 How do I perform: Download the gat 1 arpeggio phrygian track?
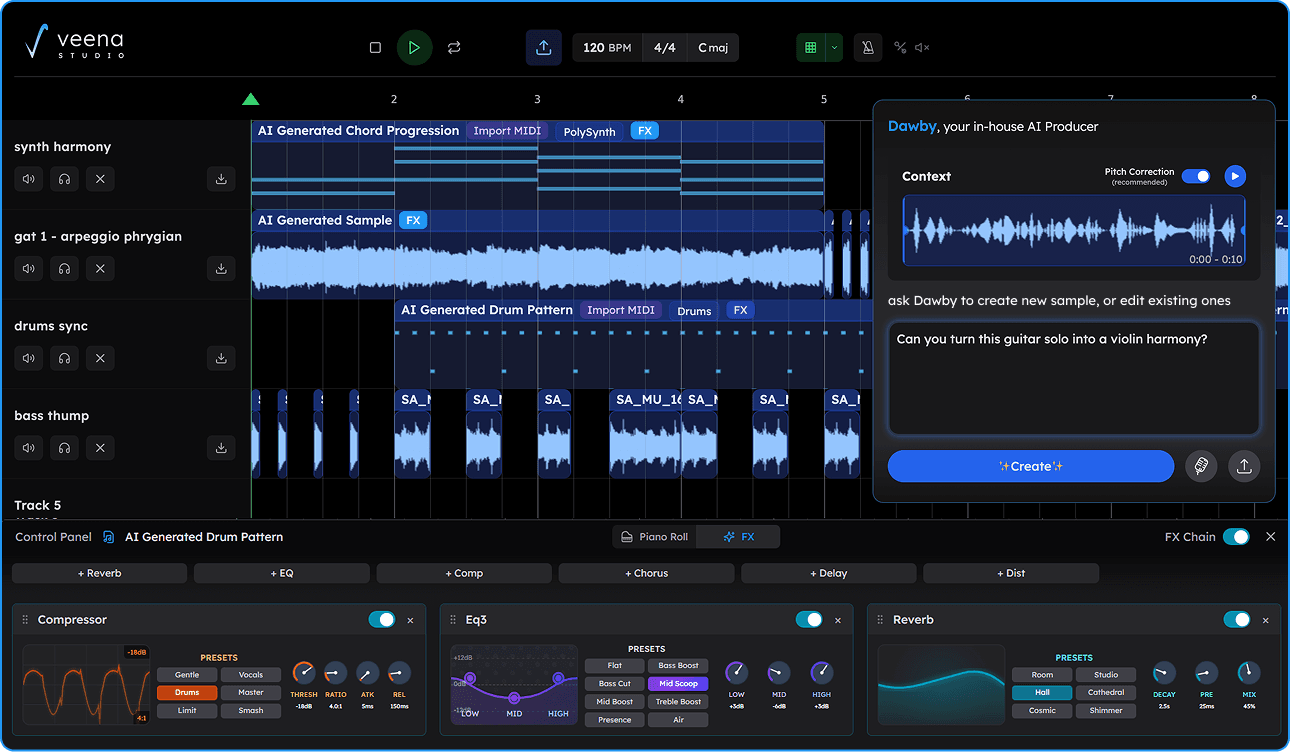point(221,269)
